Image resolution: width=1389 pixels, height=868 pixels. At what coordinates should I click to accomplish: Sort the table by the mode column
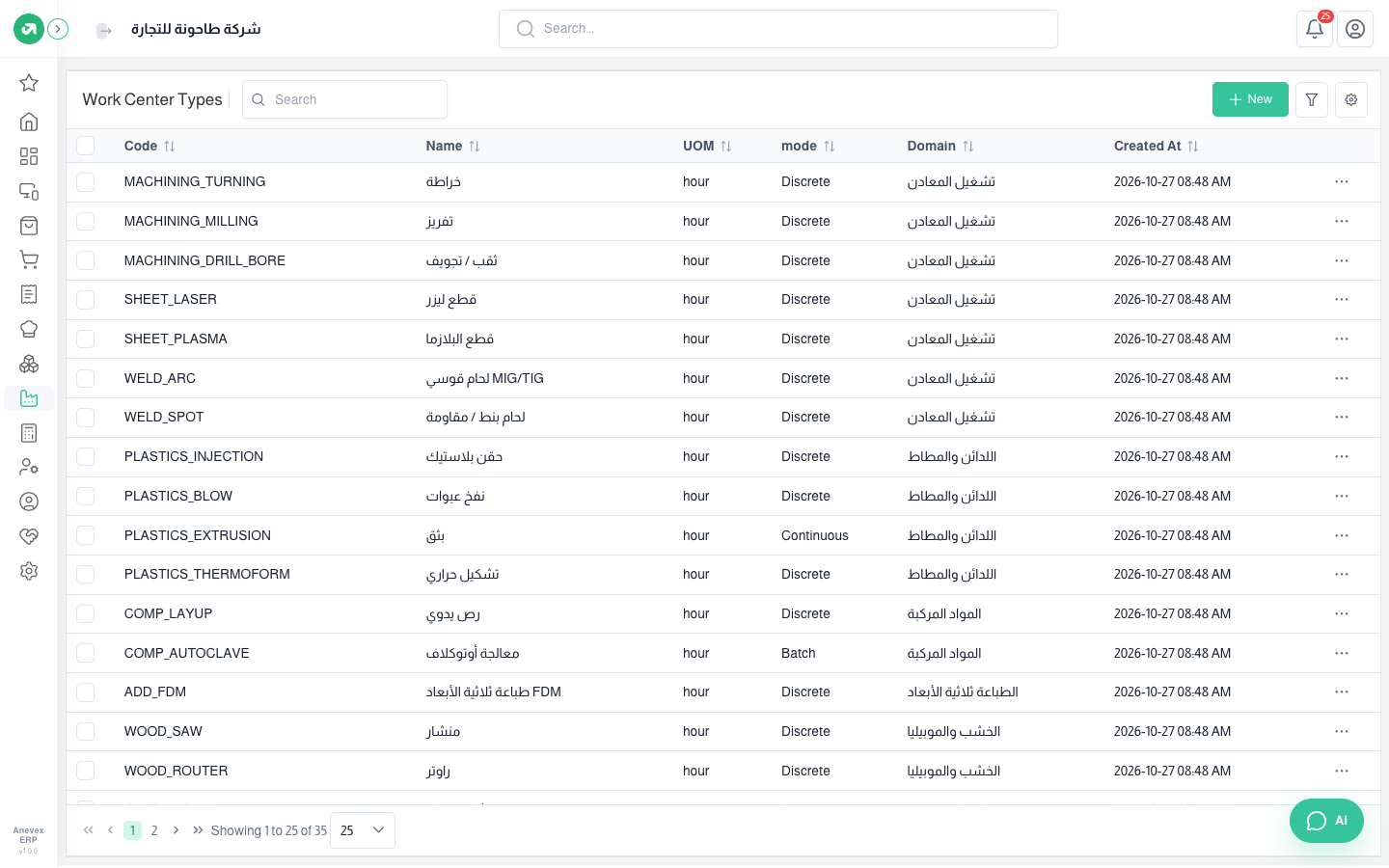(830, 147)
